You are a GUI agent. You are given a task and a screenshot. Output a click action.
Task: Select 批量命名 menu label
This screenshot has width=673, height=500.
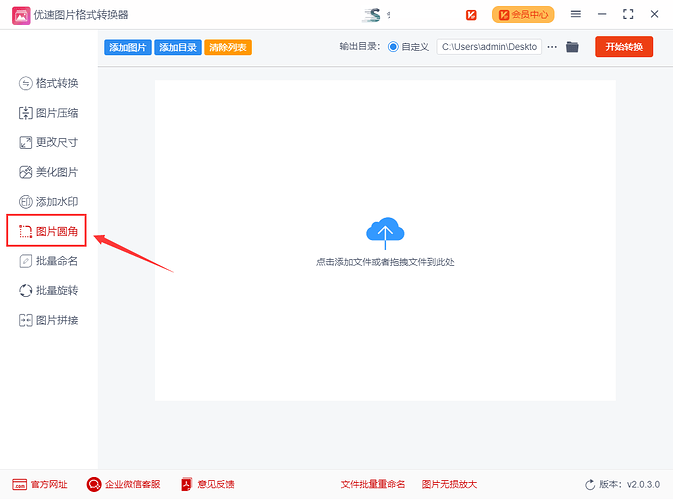57,261
